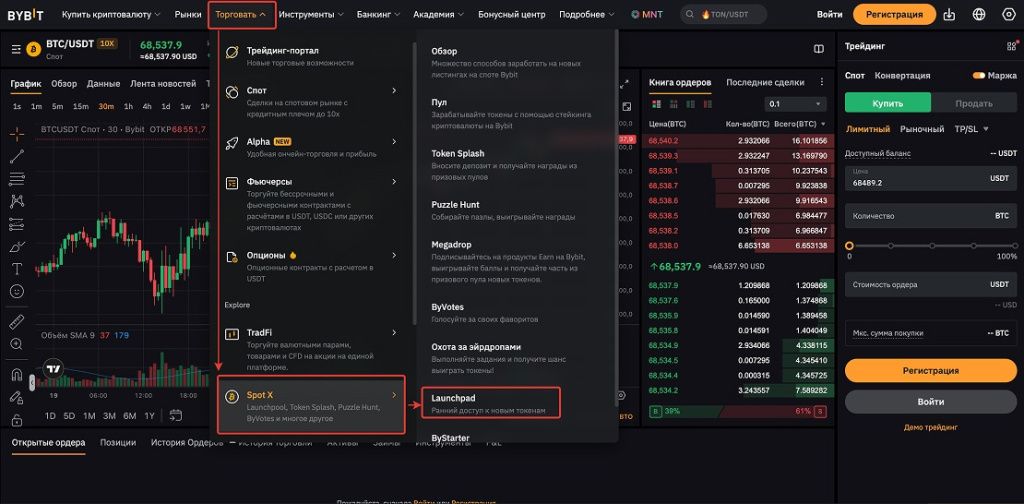Click the 100% end of amount slider
Screen dimensions: 1024x504
(1013, 246)
